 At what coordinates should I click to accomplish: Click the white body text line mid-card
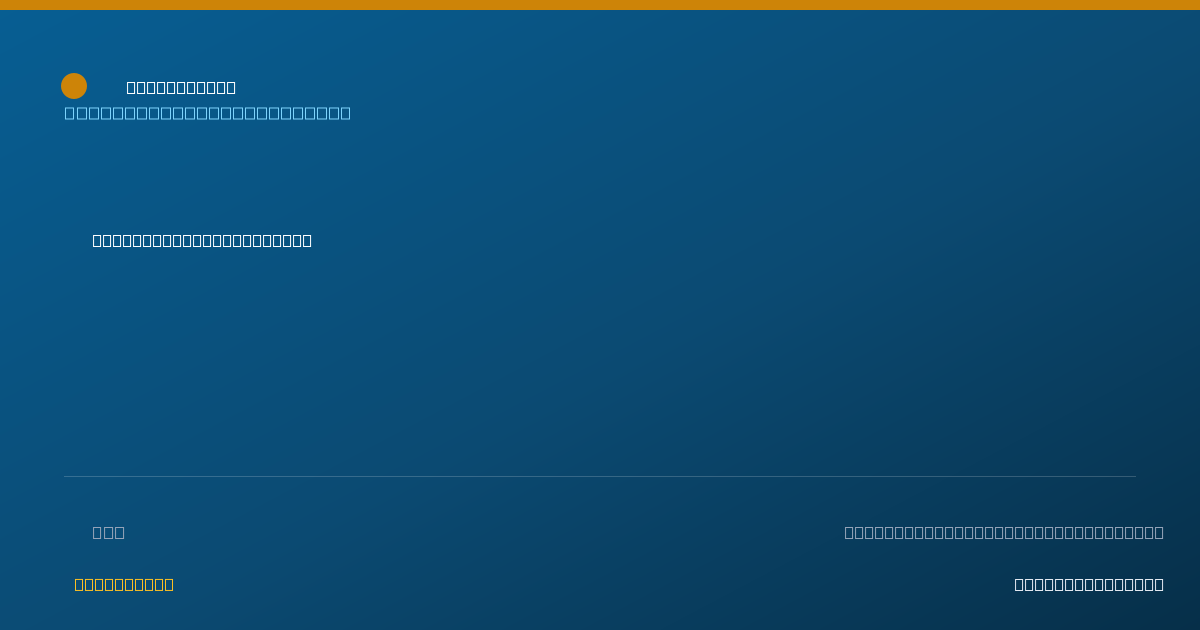coord(202,240)
